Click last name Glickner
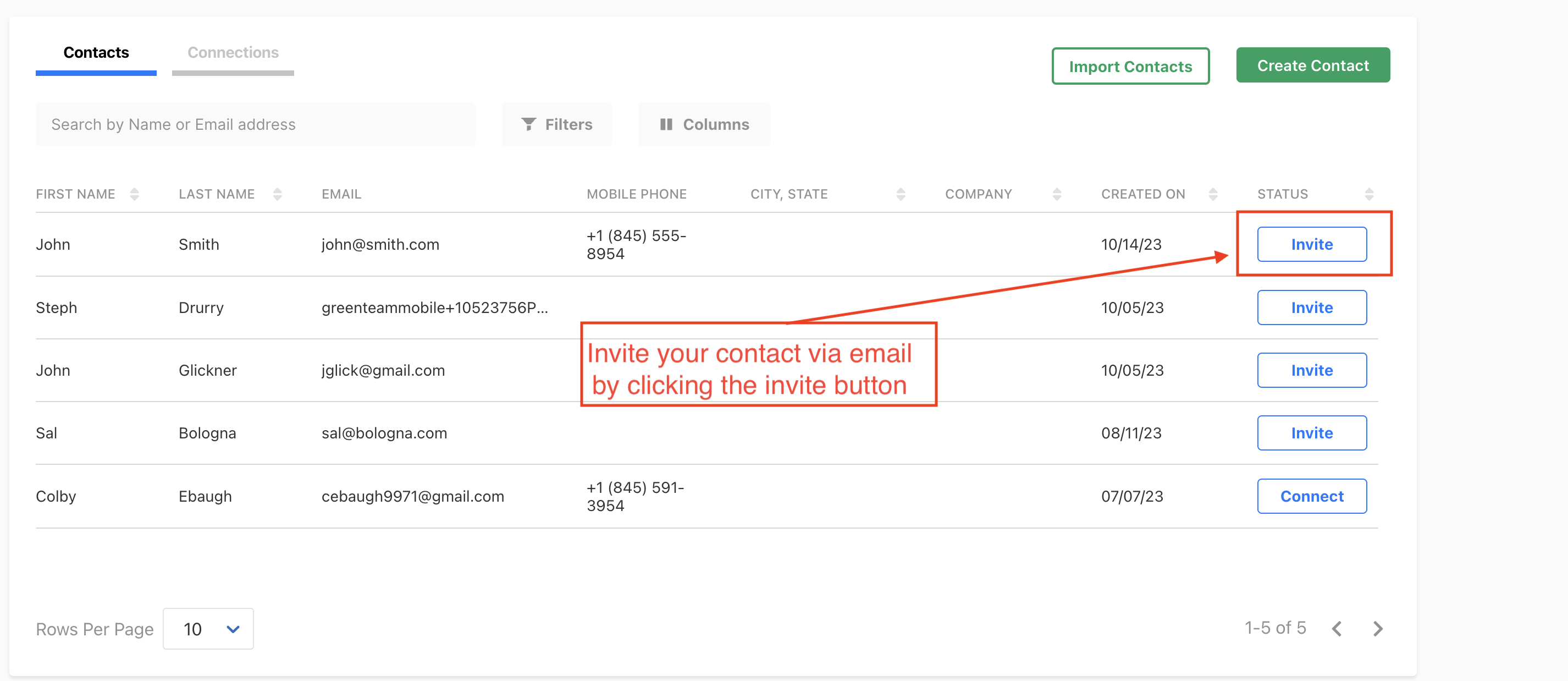Image resolution: width=1568 pixels, height=681 pixels. (208, 370)
